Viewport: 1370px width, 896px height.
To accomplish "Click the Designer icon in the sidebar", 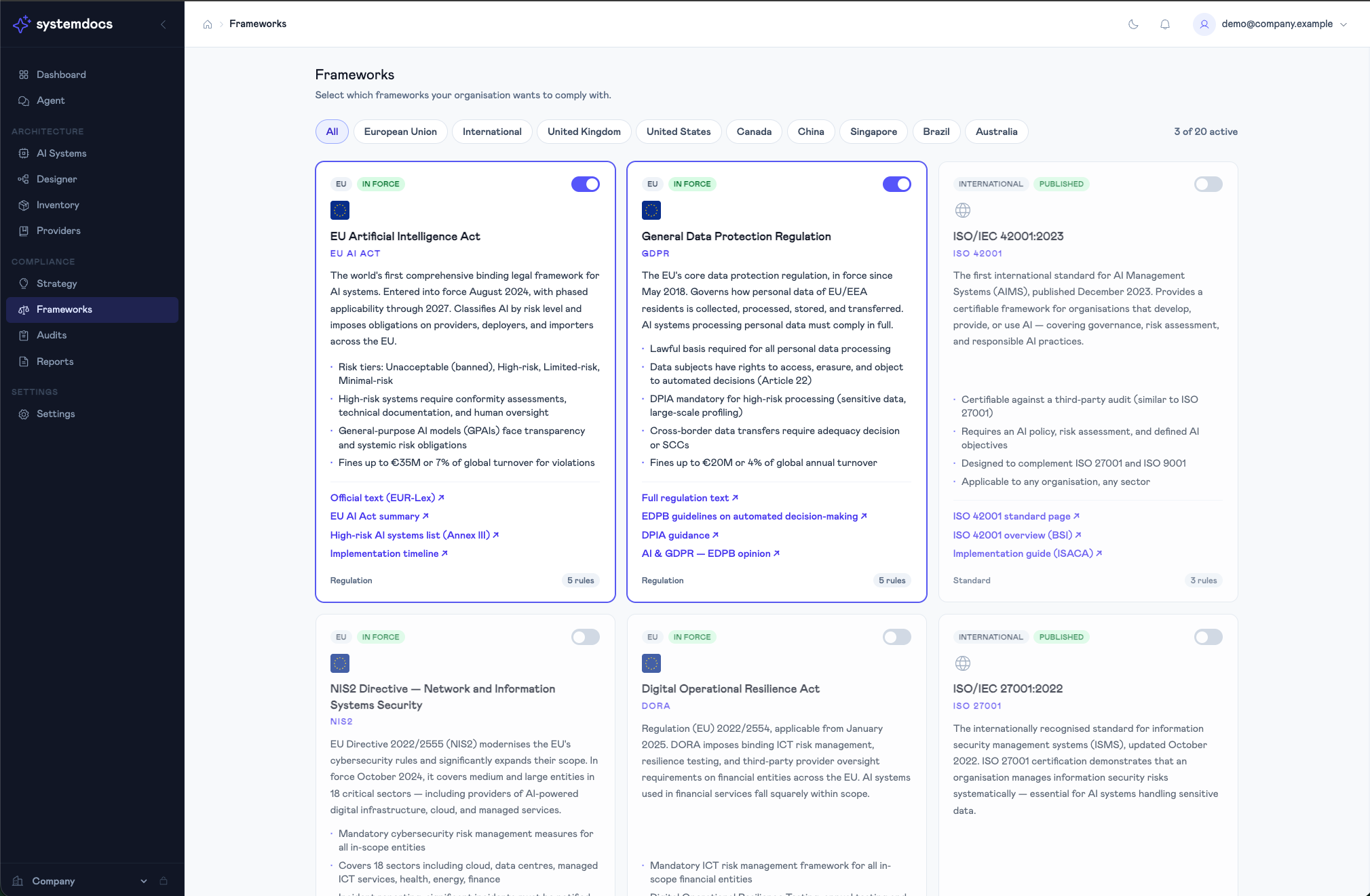I will coord(24,179).
